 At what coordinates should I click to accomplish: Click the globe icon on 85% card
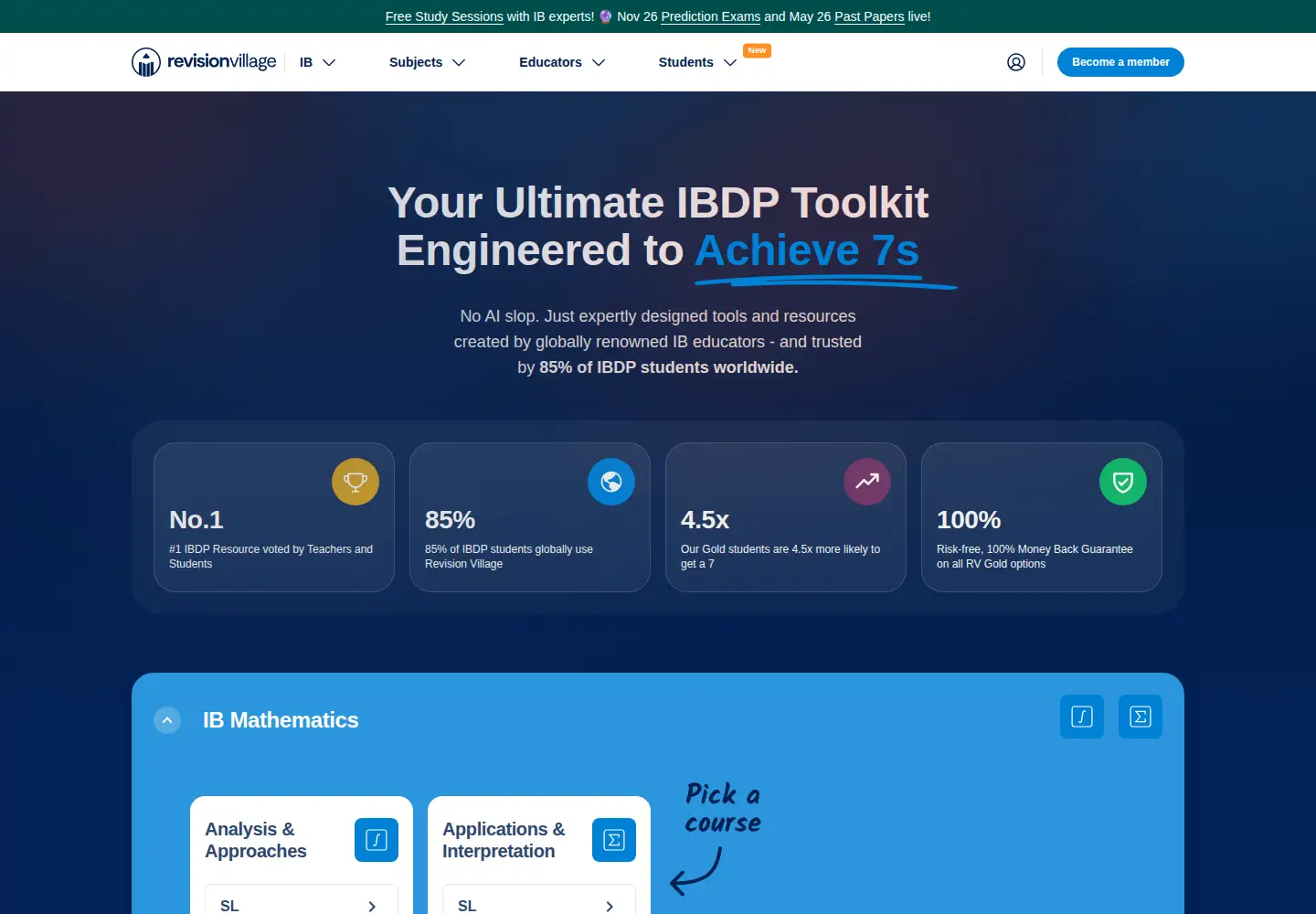(611, 482)
